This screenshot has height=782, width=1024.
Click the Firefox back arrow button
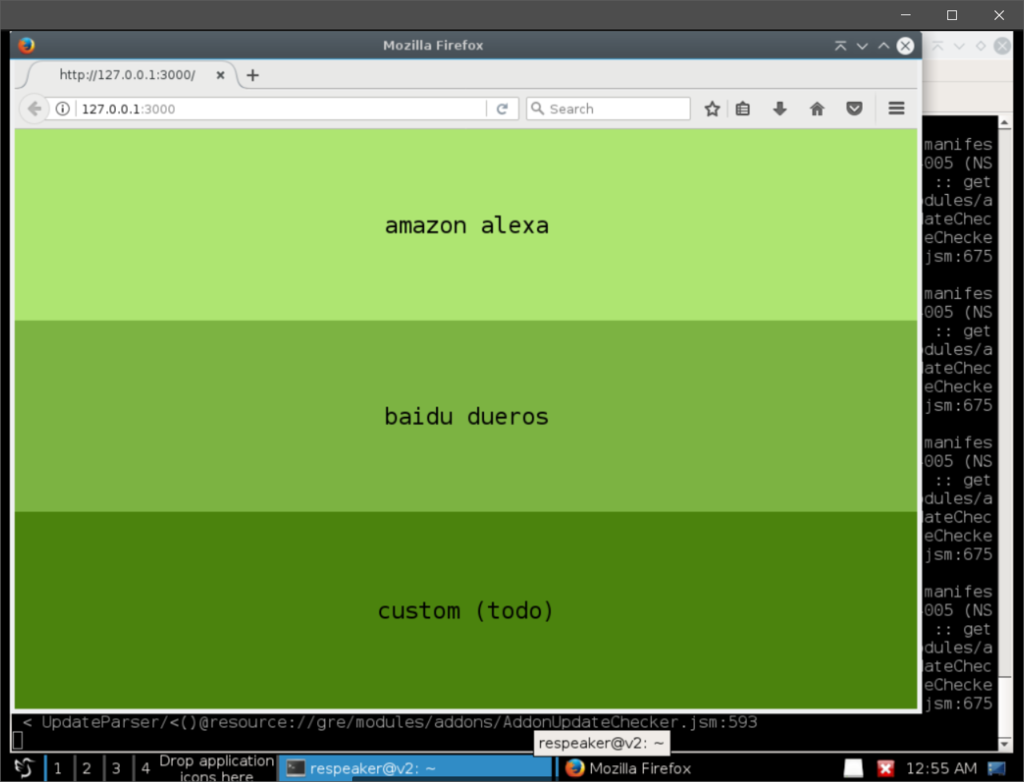[x=34, y=108]
